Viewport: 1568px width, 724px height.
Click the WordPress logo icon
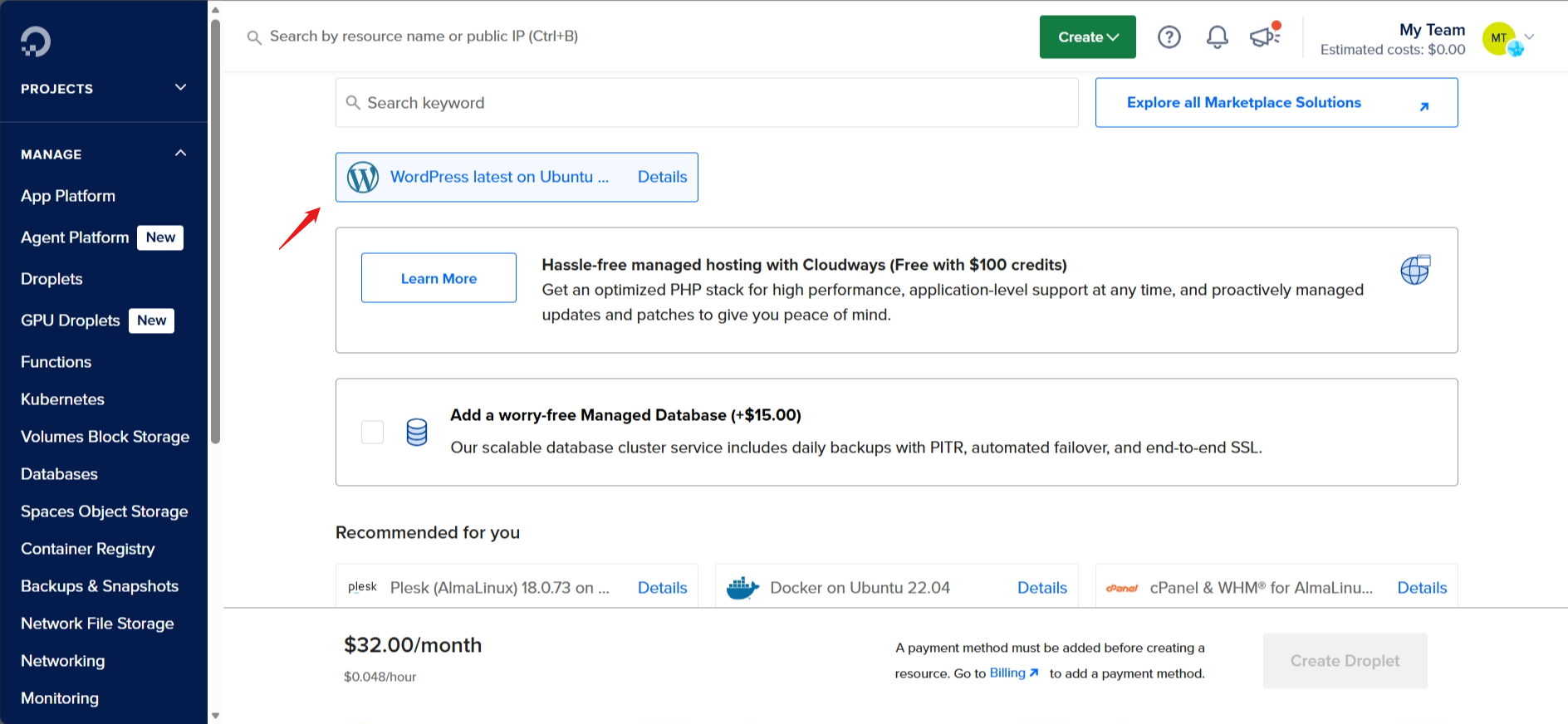tap(363, 177)
